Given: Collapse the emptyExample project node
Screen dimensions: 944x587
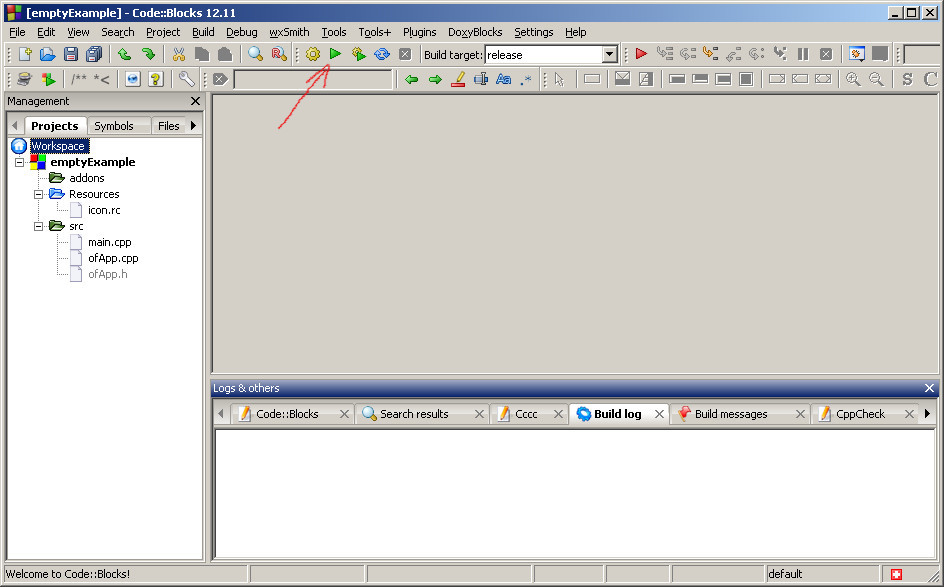Looking at the screenshot, I should [x=19, y=162].
